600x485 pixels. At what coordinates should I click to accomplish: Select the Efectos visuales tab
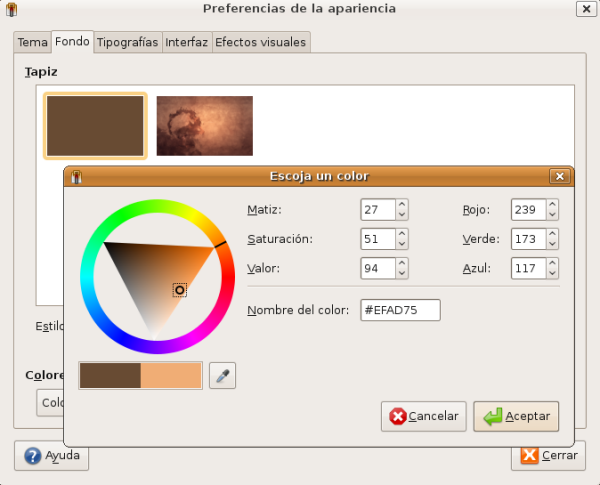coord(260,43)
